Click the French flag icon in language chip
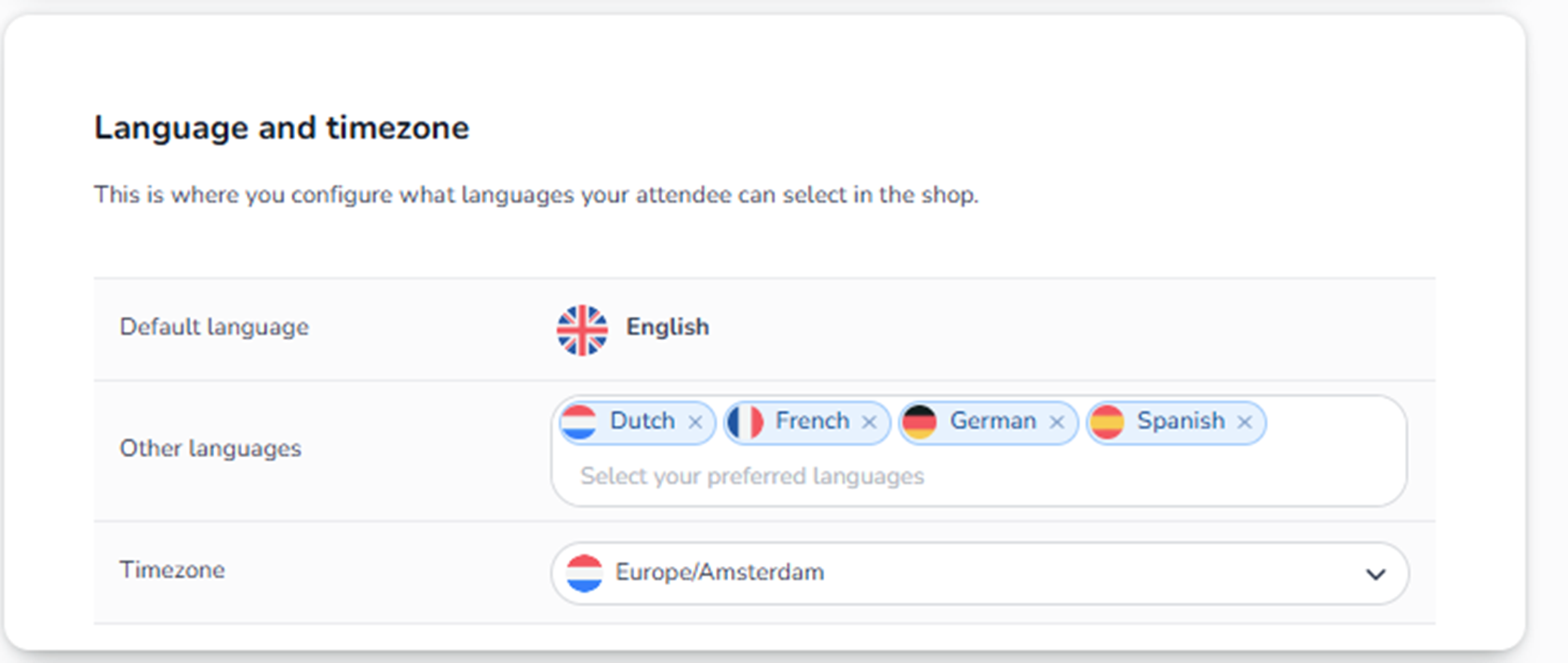 pyautogui.click(x=745, y=422)
